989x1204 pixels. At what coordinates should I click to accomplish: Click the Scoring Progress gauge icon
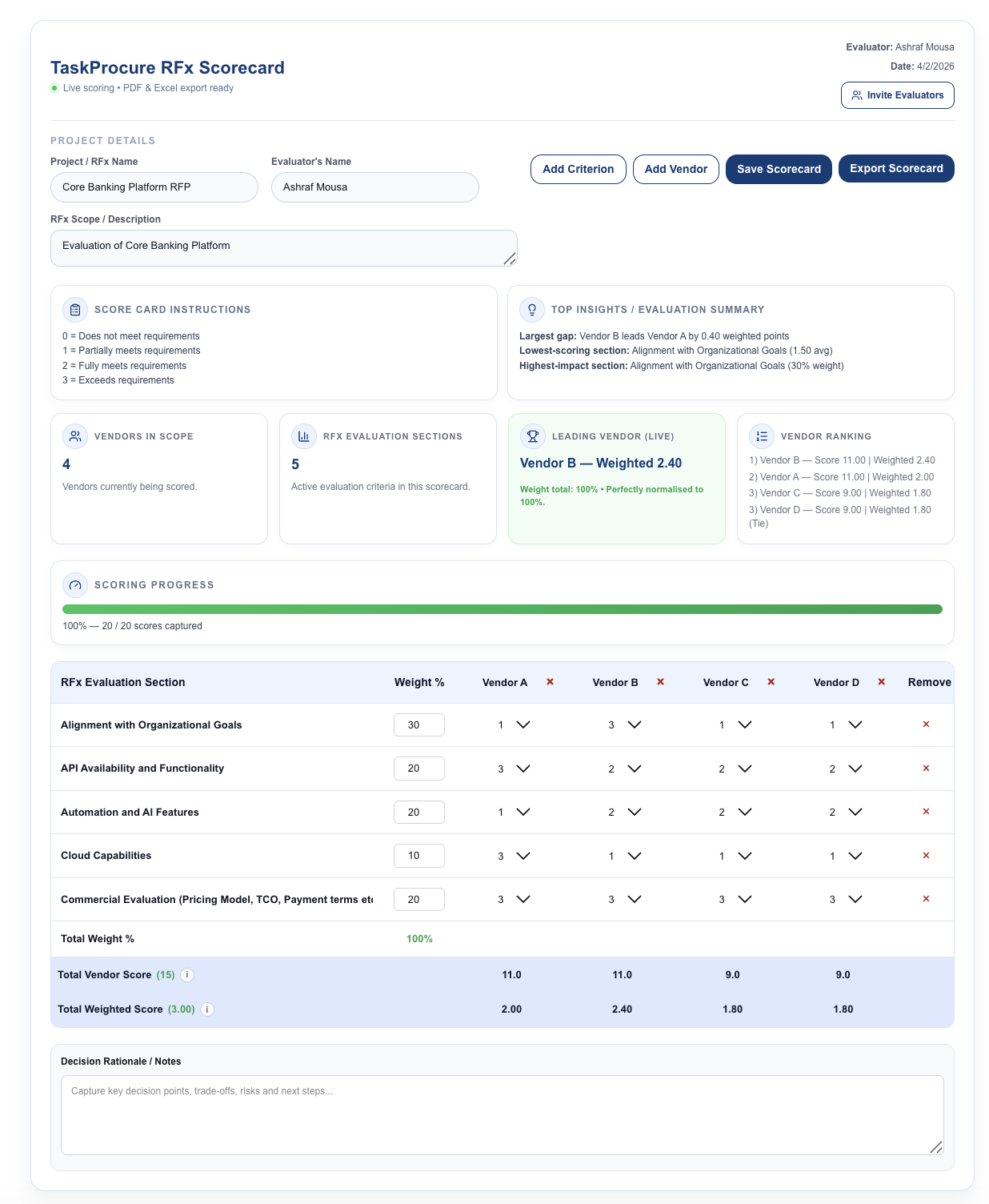75,585
